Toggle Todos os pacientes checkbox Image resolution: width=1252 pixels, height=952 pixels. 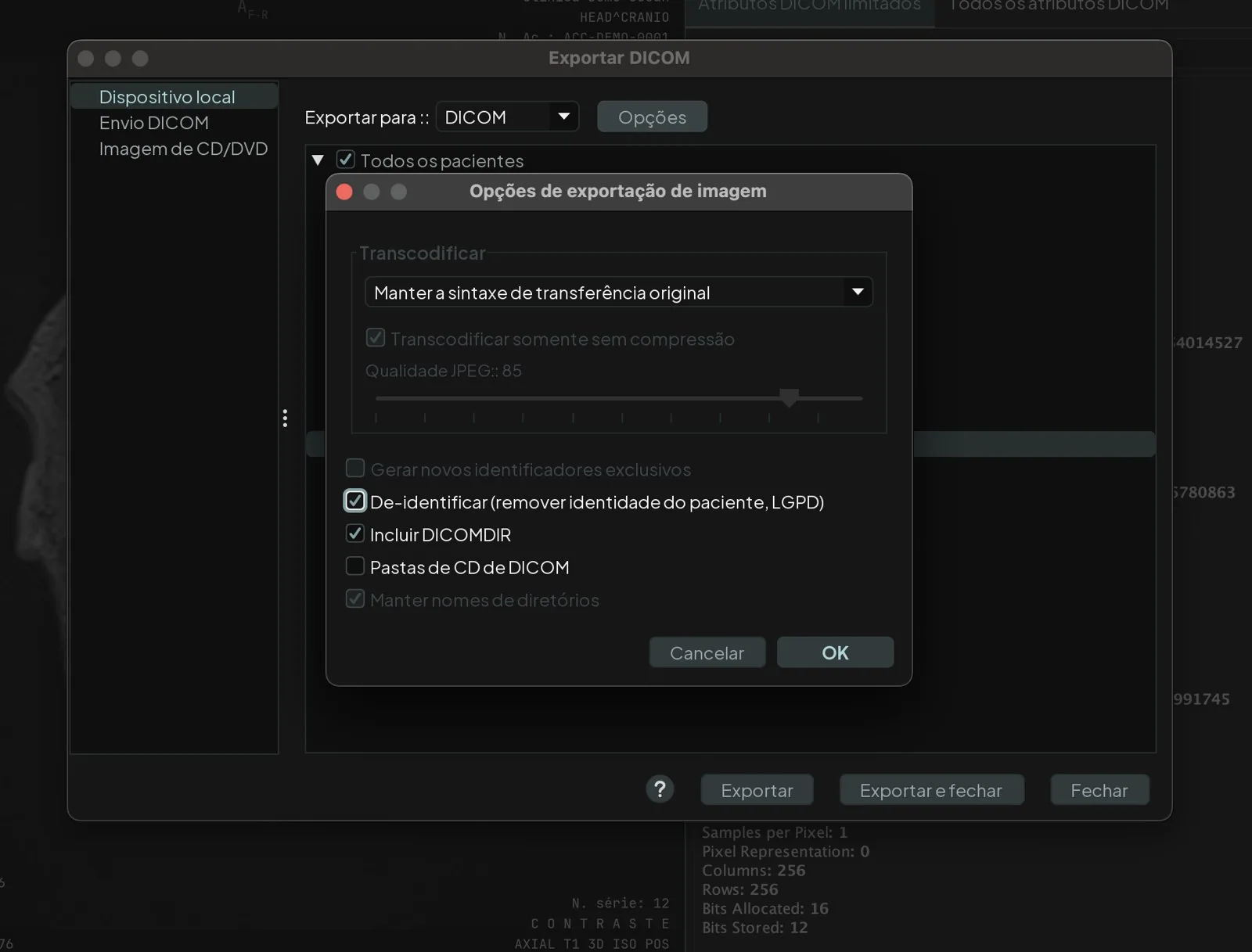(345, 160)
